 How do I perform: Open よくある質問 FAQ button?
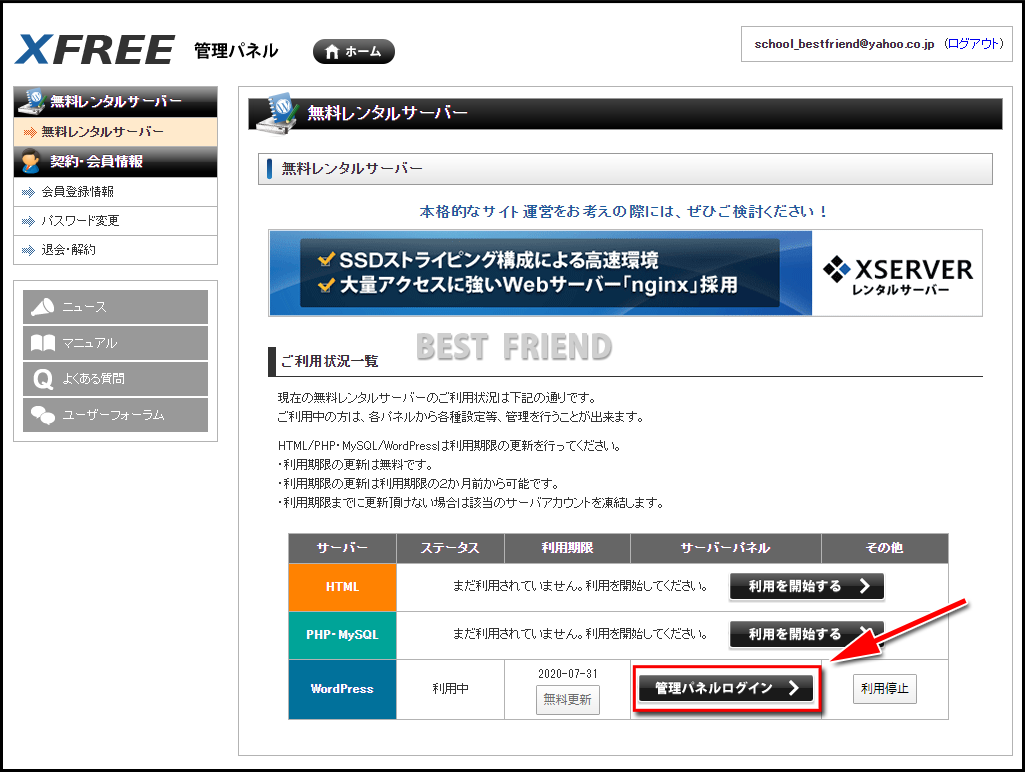[116, 378]
